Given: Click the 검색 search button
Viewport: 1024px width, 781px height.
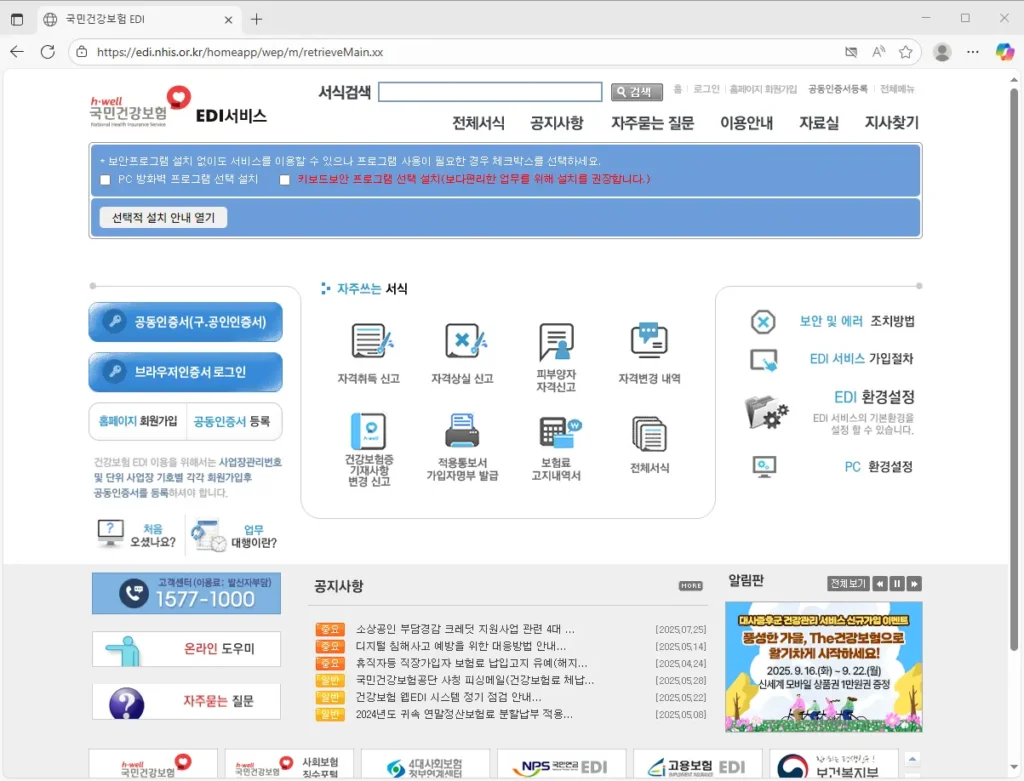Looking at the screenshot, I should click(x=636, y=91).
